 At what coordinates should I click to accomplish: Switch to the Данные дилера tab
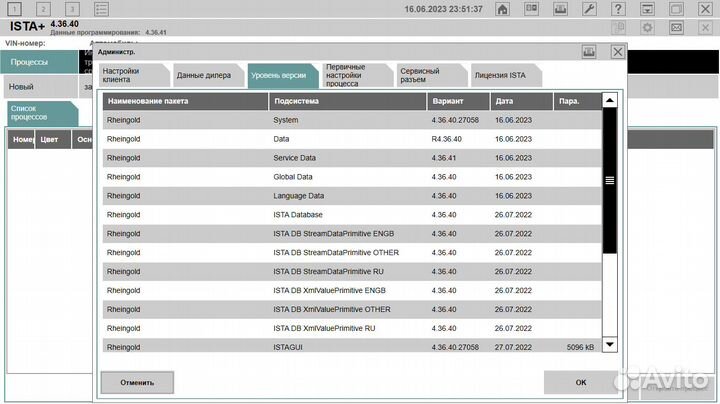[x=208, y=75]
